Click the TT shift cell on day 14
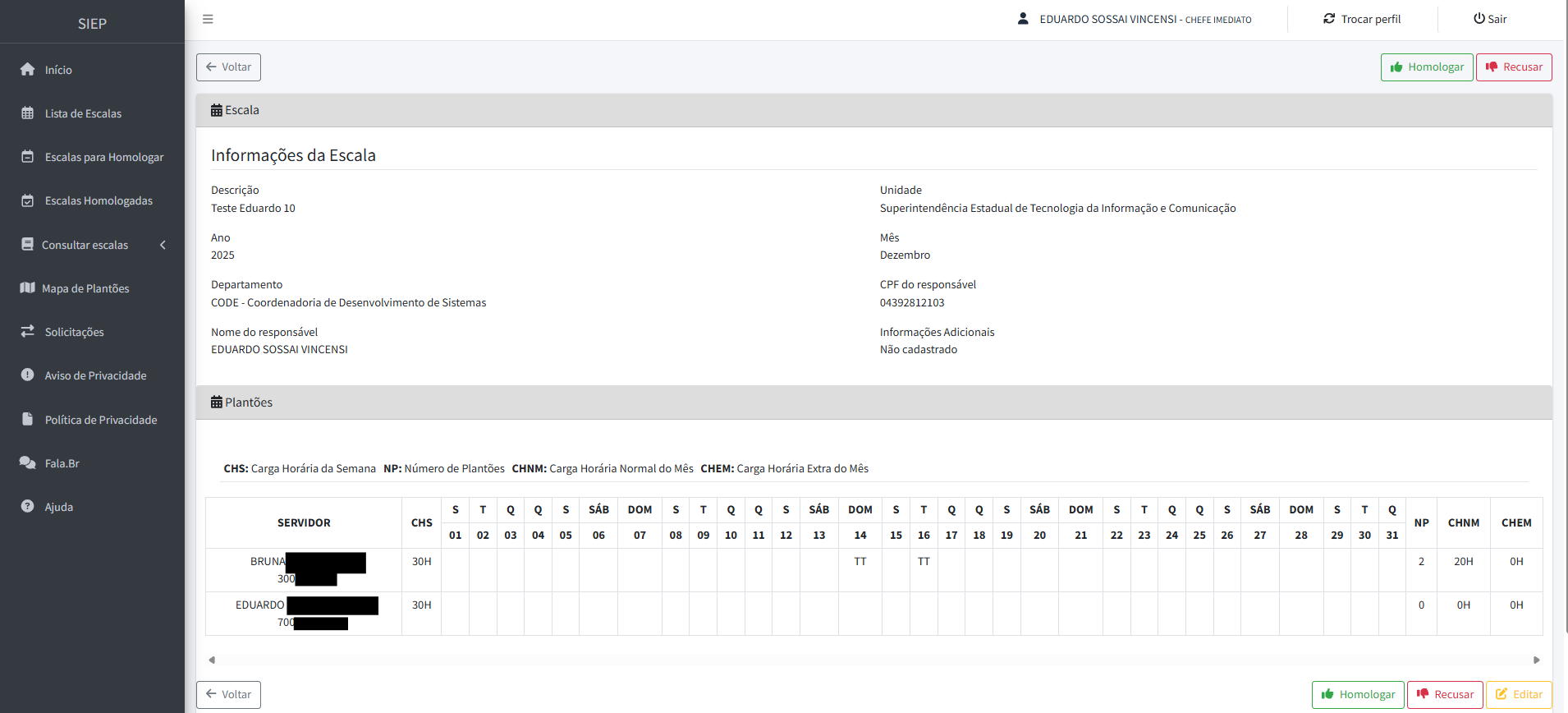Screen dimensions: 1568x713 coord(860,562)
